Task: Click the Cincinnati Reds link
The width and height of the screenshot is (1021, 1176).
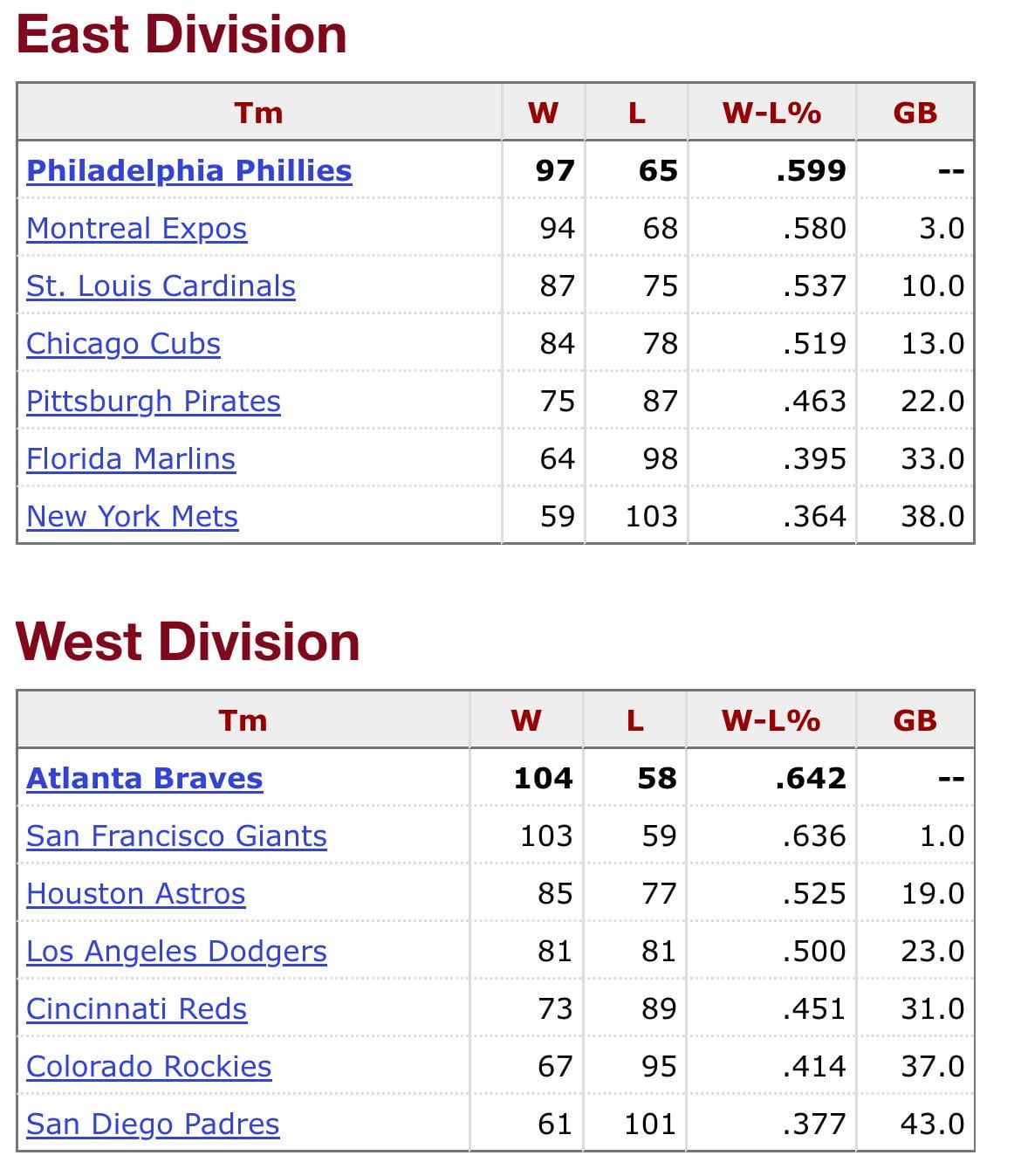Action: click(136, 1008)
